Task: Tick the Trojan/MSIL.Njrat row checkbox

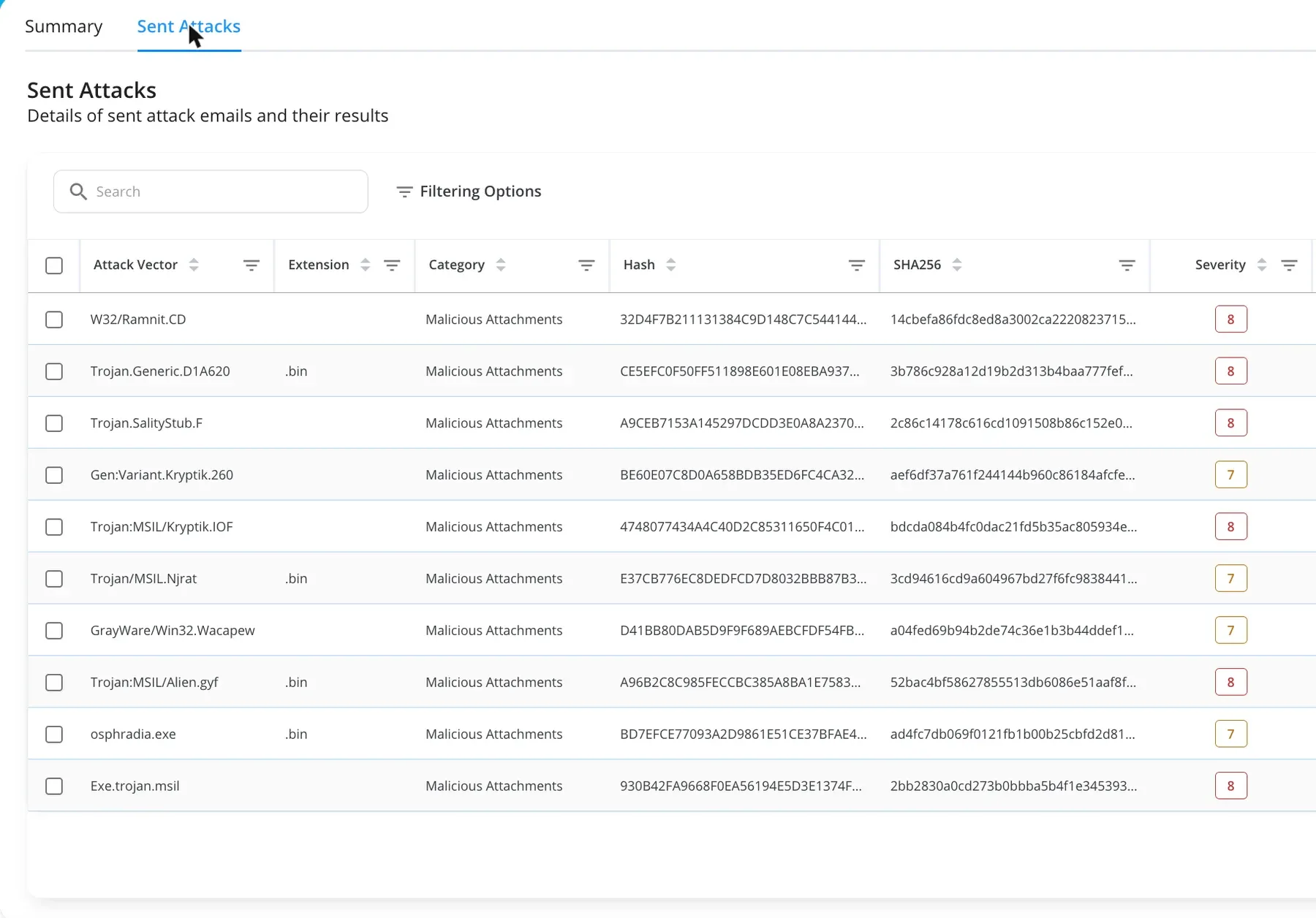Action: click(54, 579)
